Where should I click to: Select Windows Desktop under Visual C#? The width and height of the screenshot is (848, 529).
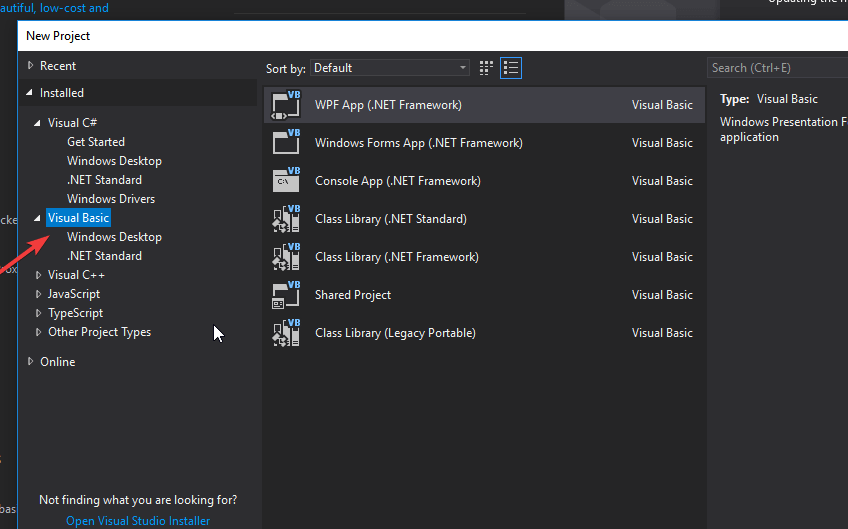114,161
